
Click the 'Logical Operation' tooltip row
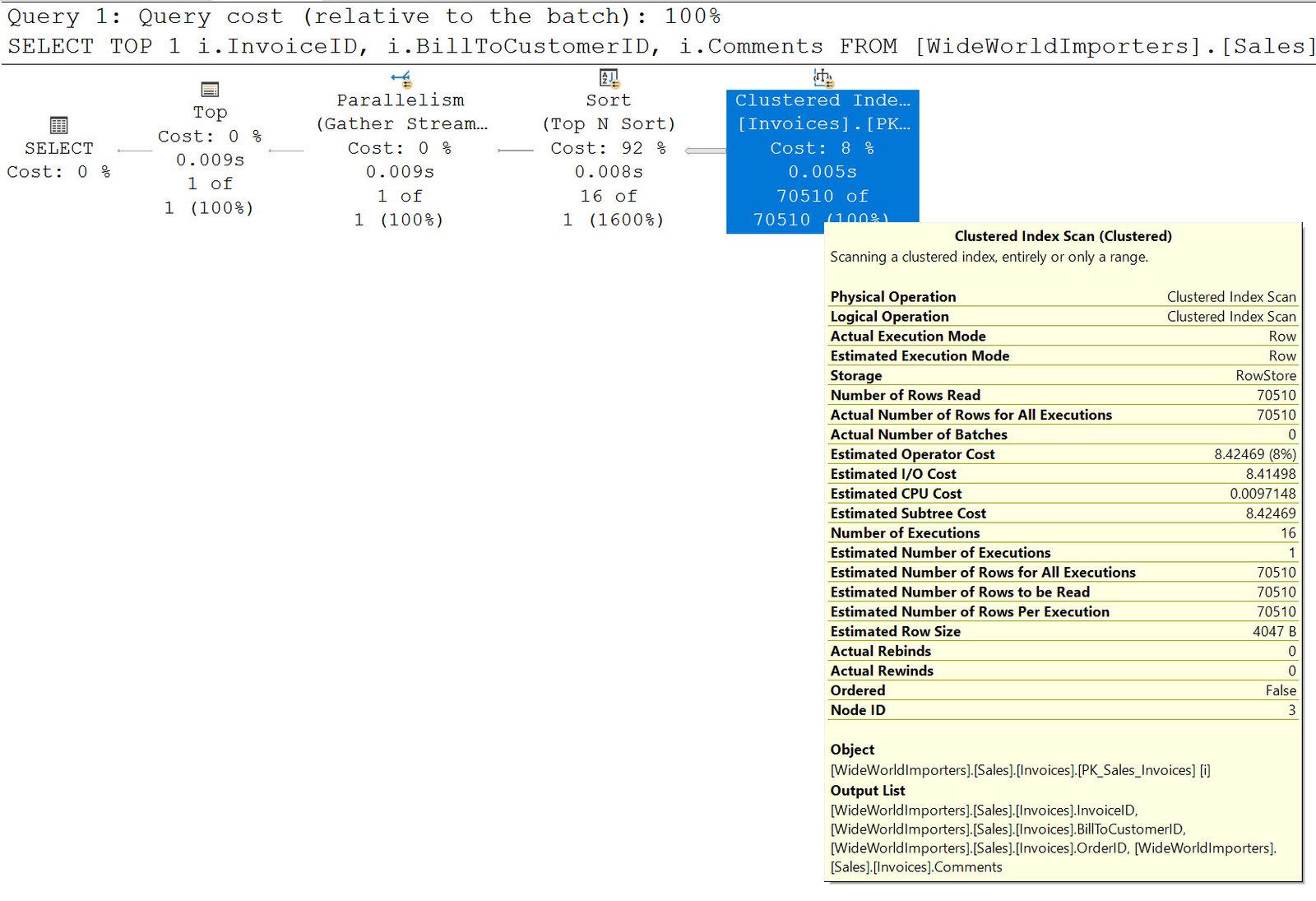click(x=1063, y=317)
